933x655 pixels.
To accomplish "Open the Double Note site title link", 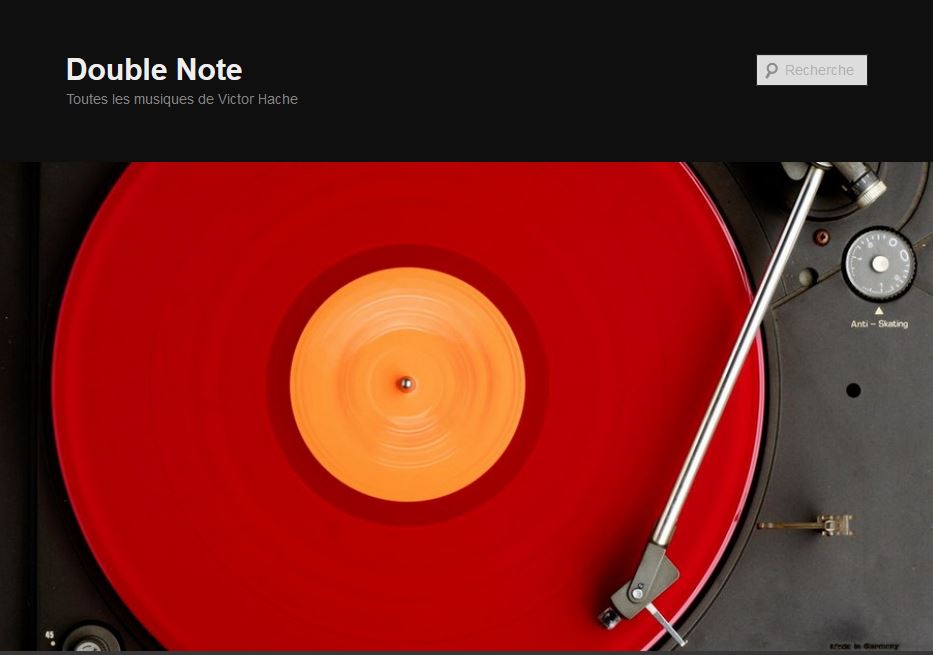I will coord(154,70).
